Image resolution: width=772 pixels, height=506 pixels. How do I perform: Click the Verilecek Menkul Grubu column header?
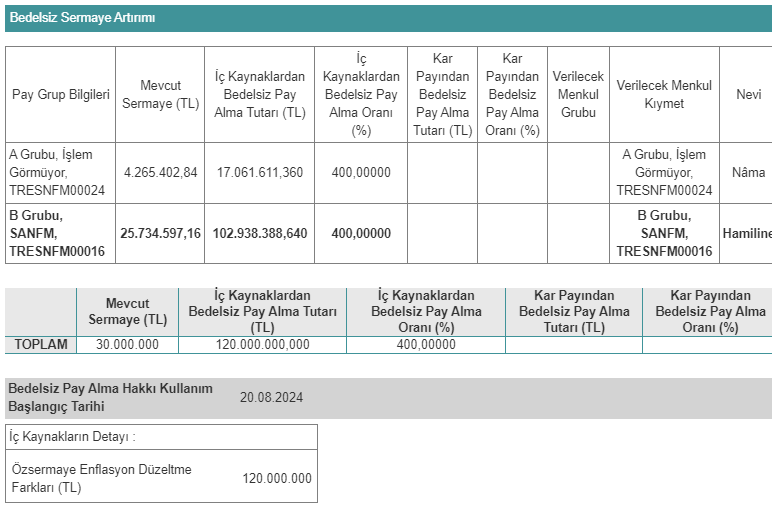[578, 95]
